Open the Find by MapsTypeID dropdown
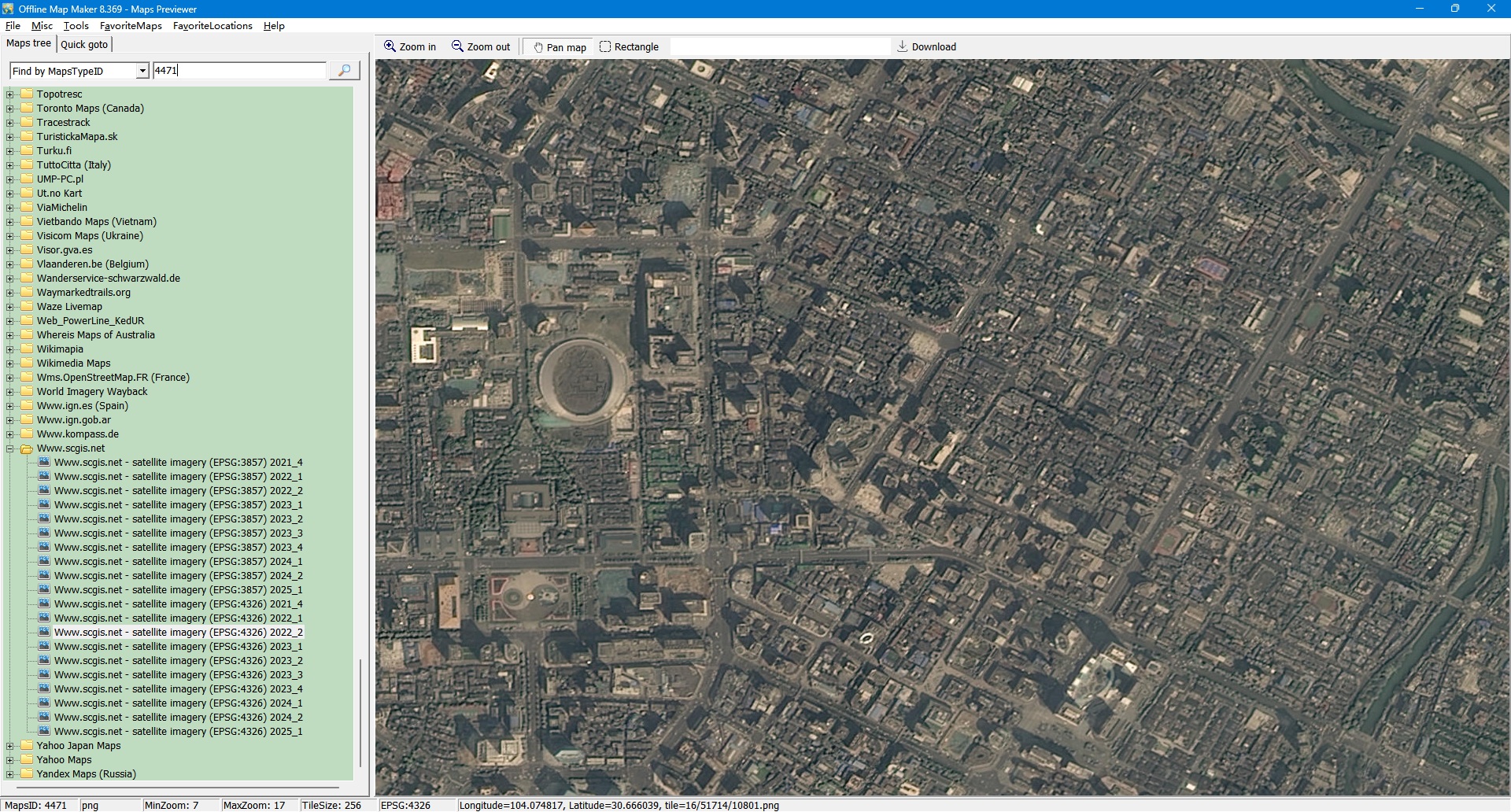The height and width of the screenshot is (812, 1511). pos(142,71)
